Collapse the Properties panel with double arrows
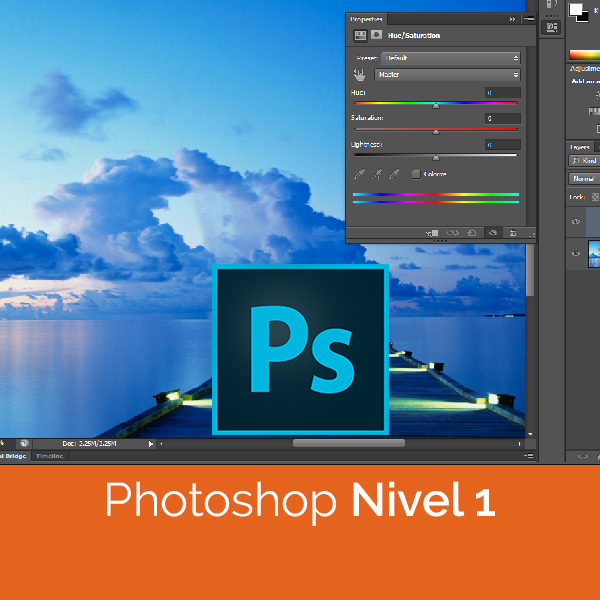Viewport: 600px width, 600px height. 513,18
